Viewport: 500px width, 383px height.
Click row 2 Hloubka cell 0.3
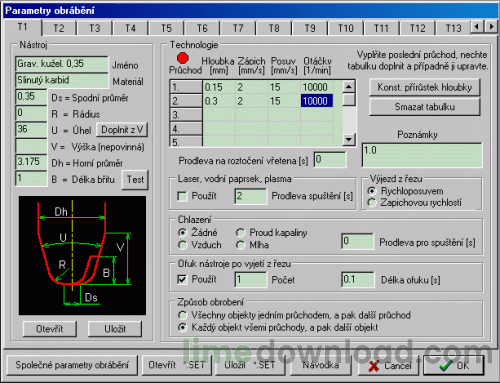point(219,101)
